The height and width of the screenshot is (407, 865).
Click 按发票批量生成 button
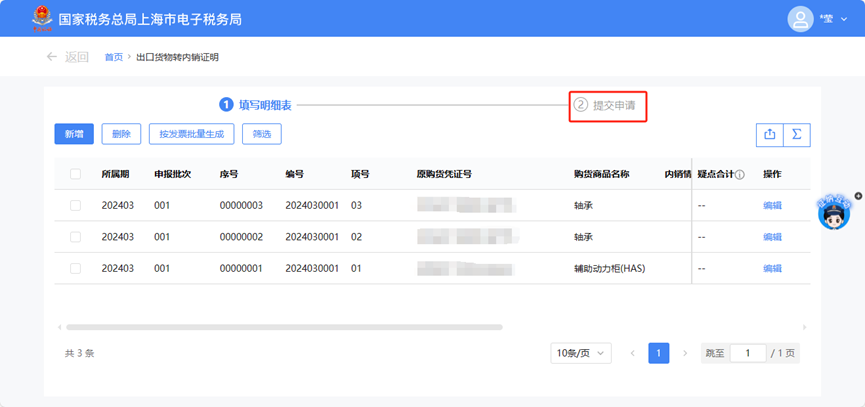click(191, 134)
